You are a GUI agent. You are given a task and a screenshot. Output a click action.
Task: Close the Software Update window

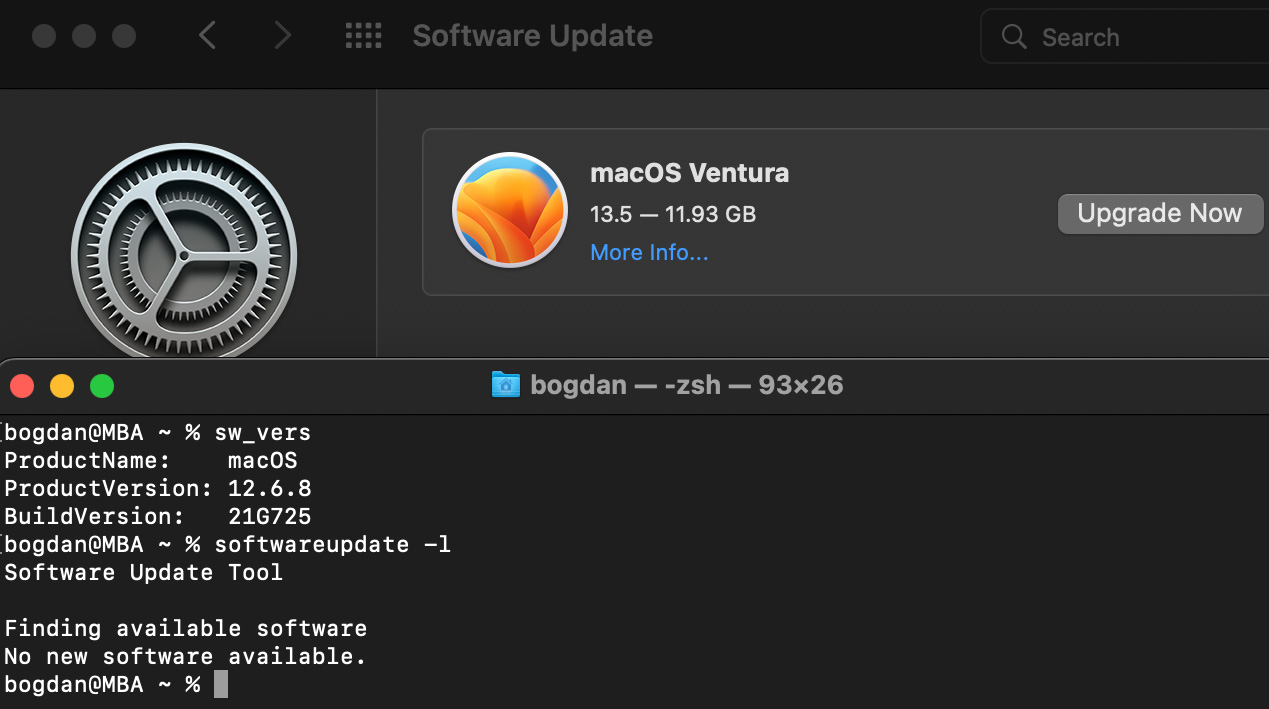point(44,37)
